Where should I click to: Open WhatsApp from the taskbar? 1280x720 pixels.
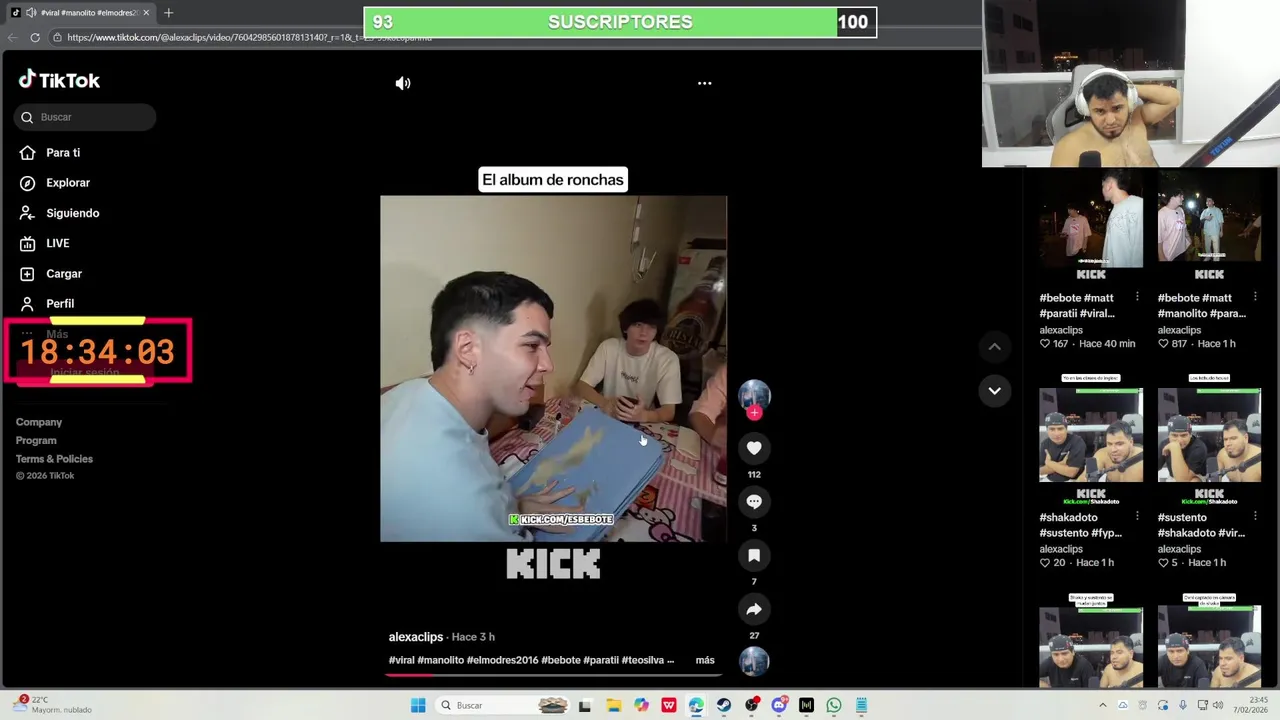[x=834, y=705]
